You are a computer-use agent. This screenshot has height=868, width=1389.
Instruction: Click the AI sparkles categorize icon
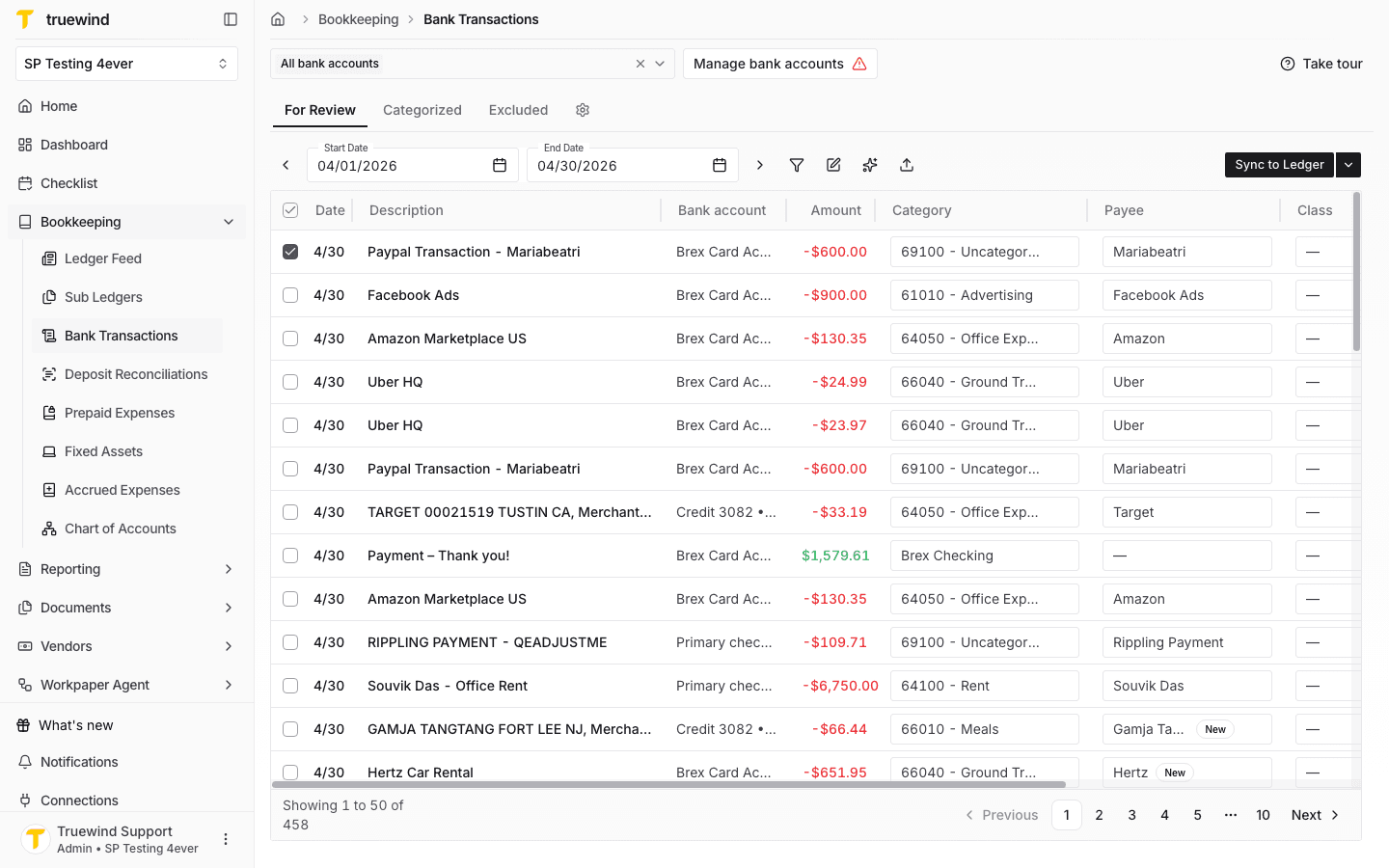pyautogui.click(x=870, y=165)
